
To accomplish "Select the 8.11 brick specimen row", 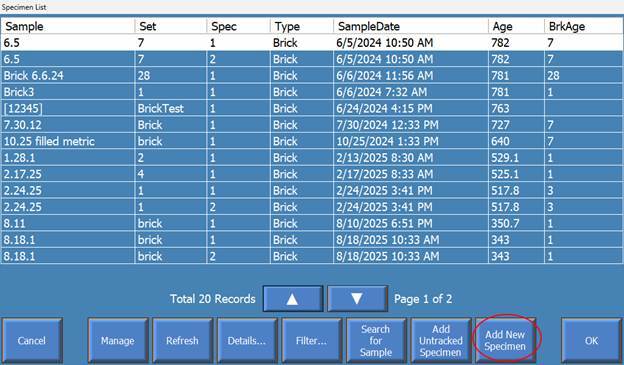I will (312, 223).
